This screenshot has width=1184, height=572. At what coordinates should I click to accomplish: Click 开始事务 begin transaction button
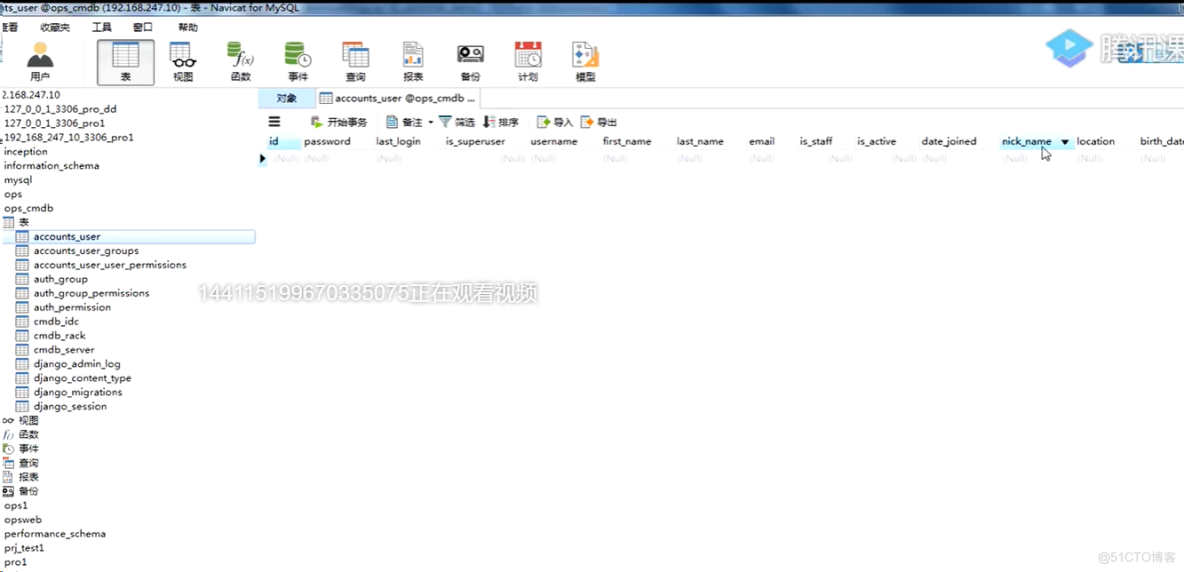pos(339,122)
